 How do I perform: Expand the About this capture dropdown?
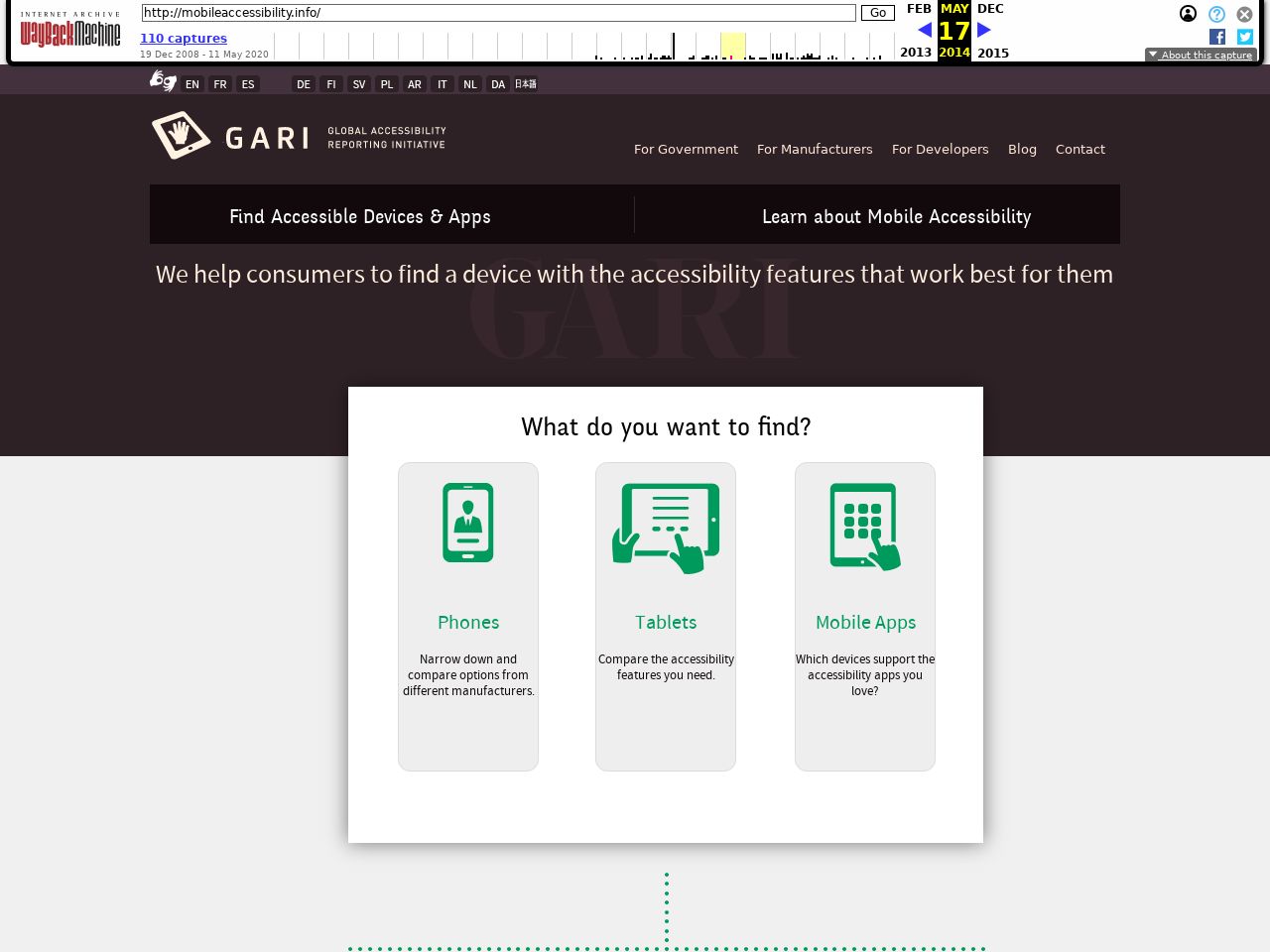[1201, 55]
